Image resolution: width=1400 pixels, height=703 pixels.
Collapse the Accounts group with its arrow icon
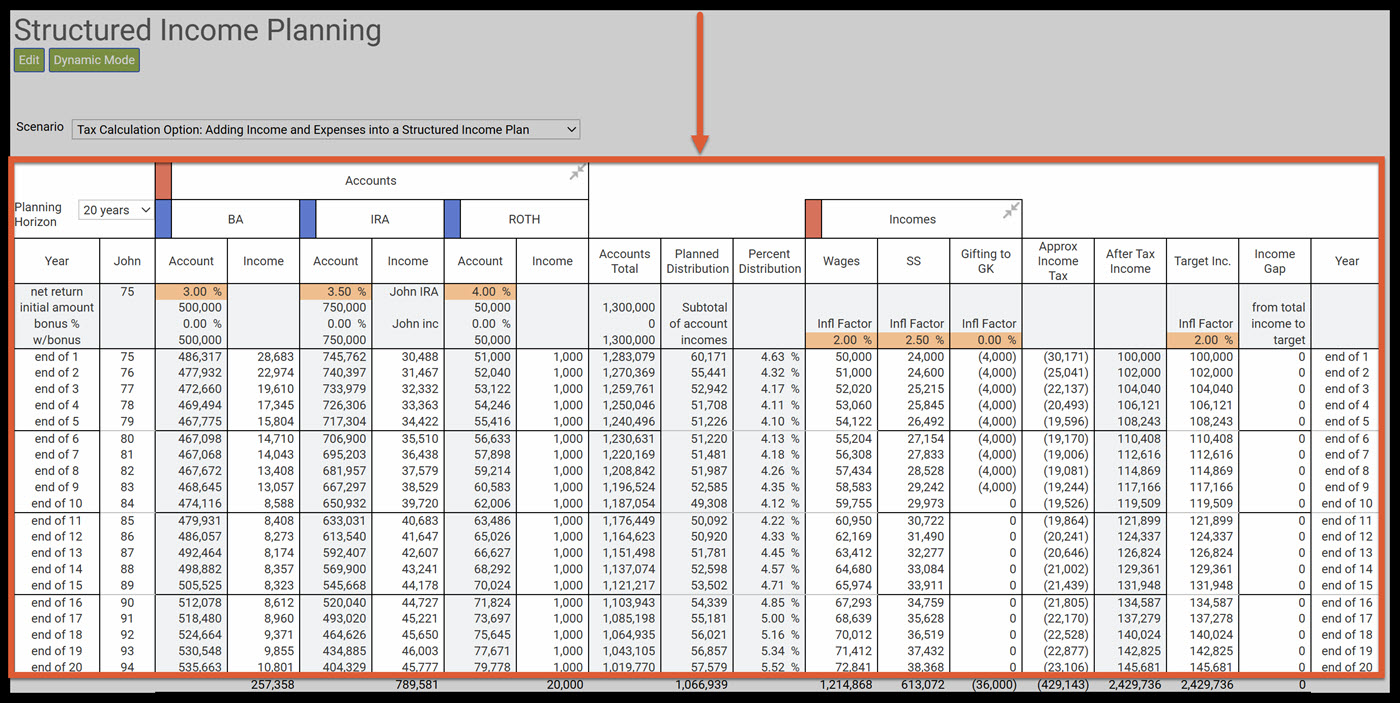577,173
